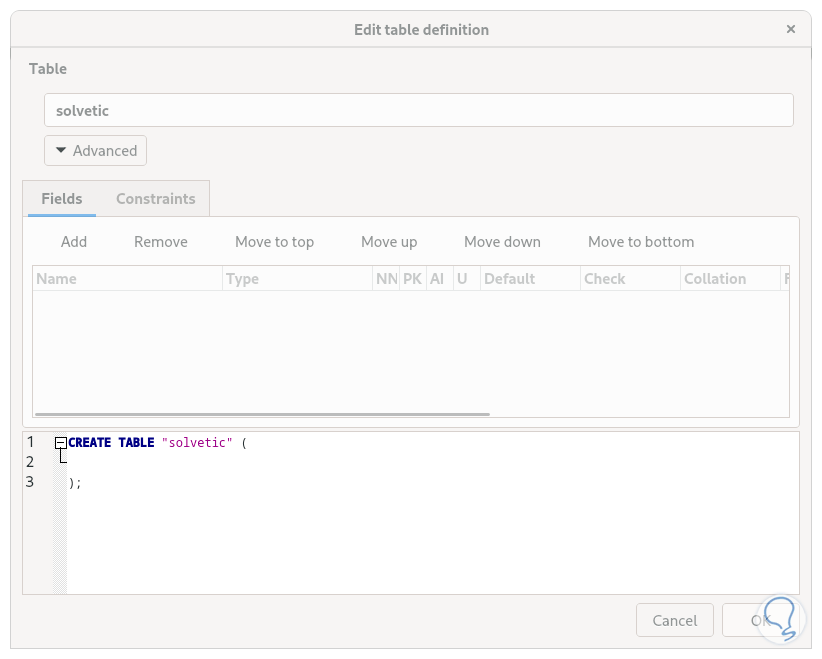Click the Add field button

click(x=74, y=242)
